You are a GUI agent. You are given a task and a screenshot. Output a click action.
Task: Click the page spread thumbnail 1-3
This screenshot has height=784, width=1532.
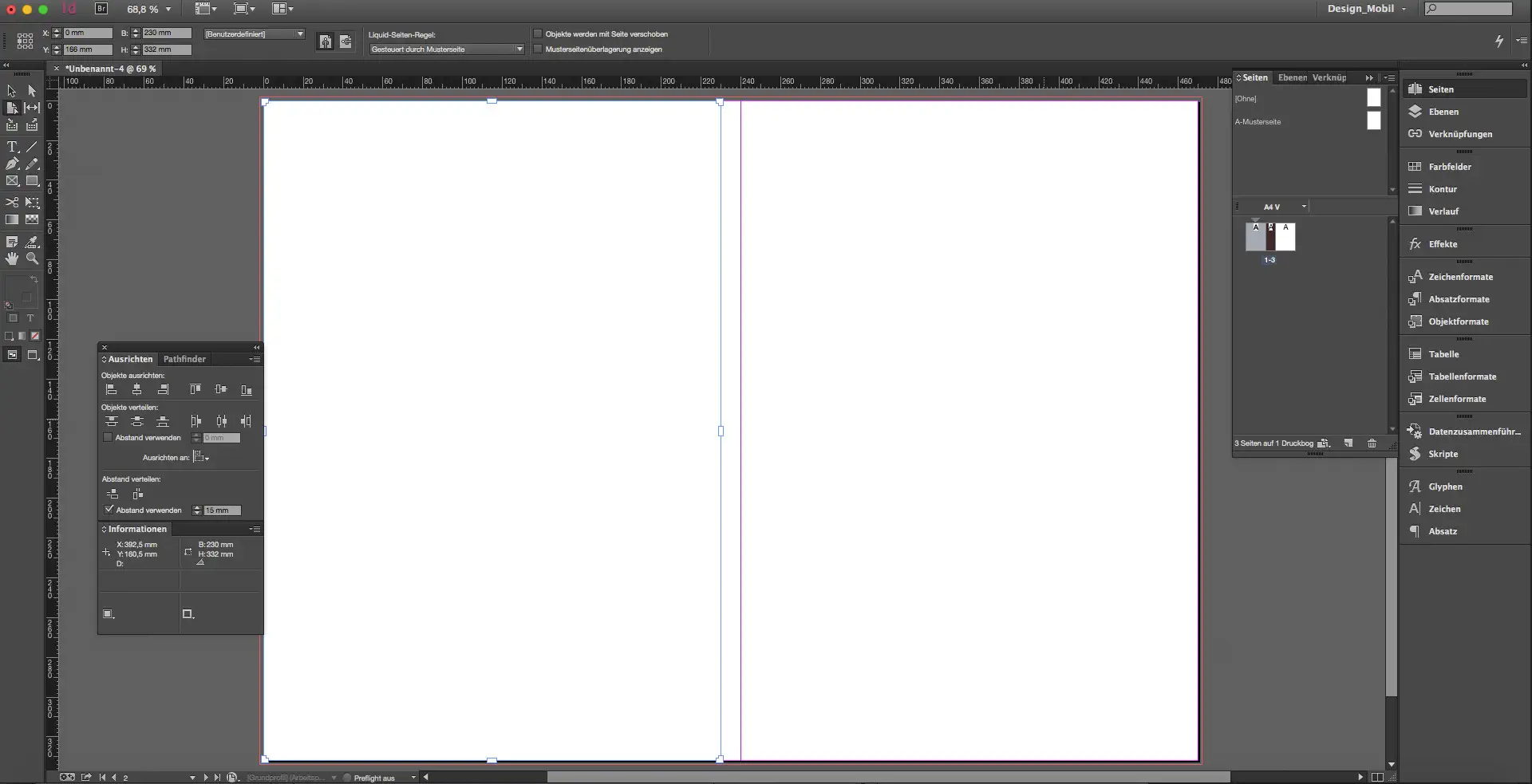tap(1269, 238)
